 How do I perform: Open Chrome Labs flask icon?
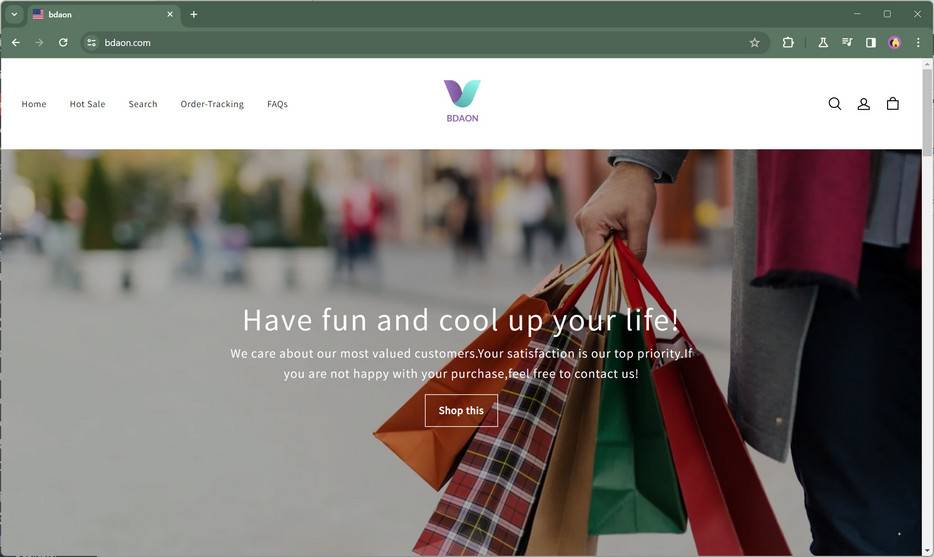823,42
